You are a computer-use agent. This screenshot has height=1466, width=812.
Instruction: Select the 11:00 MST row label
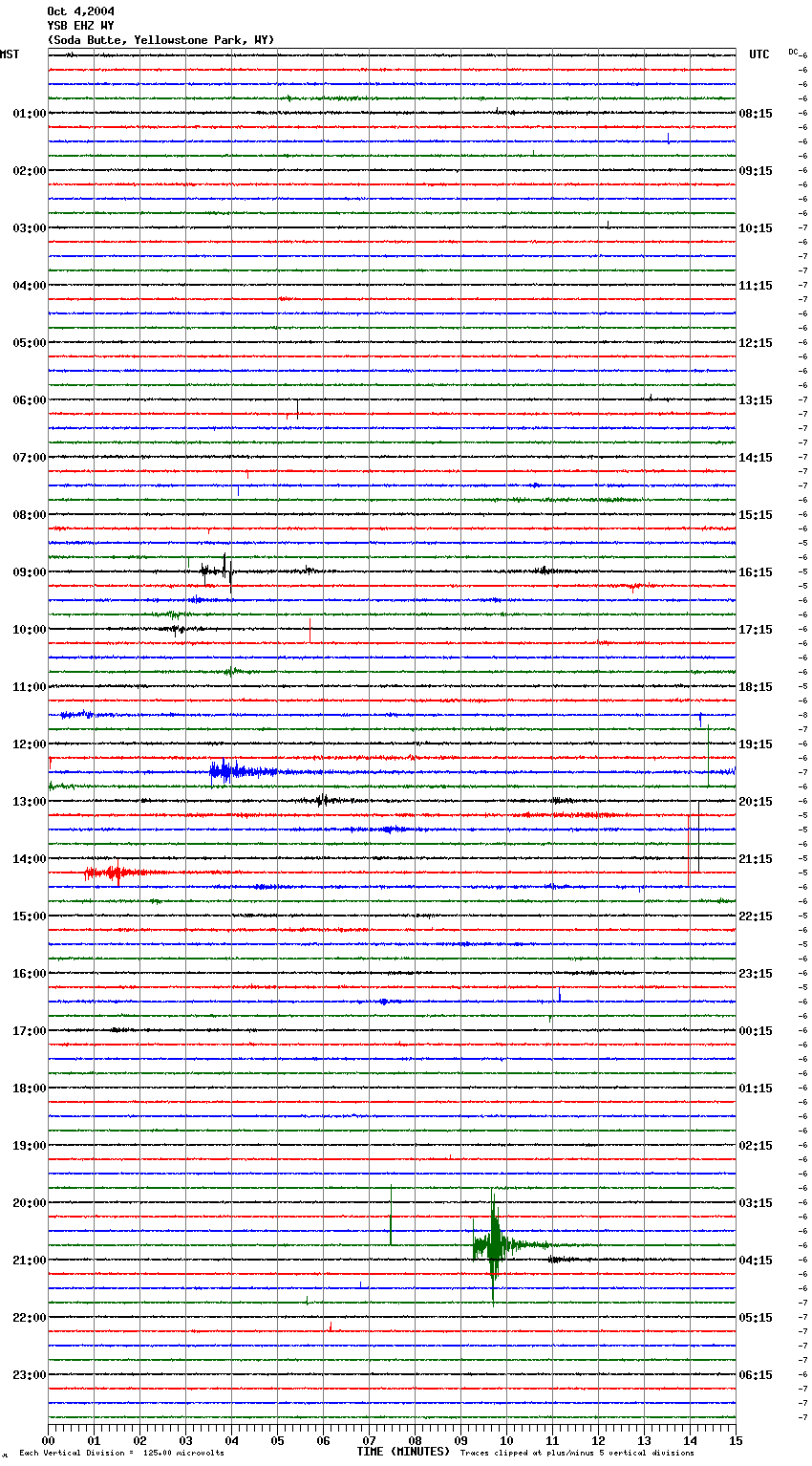29,687
